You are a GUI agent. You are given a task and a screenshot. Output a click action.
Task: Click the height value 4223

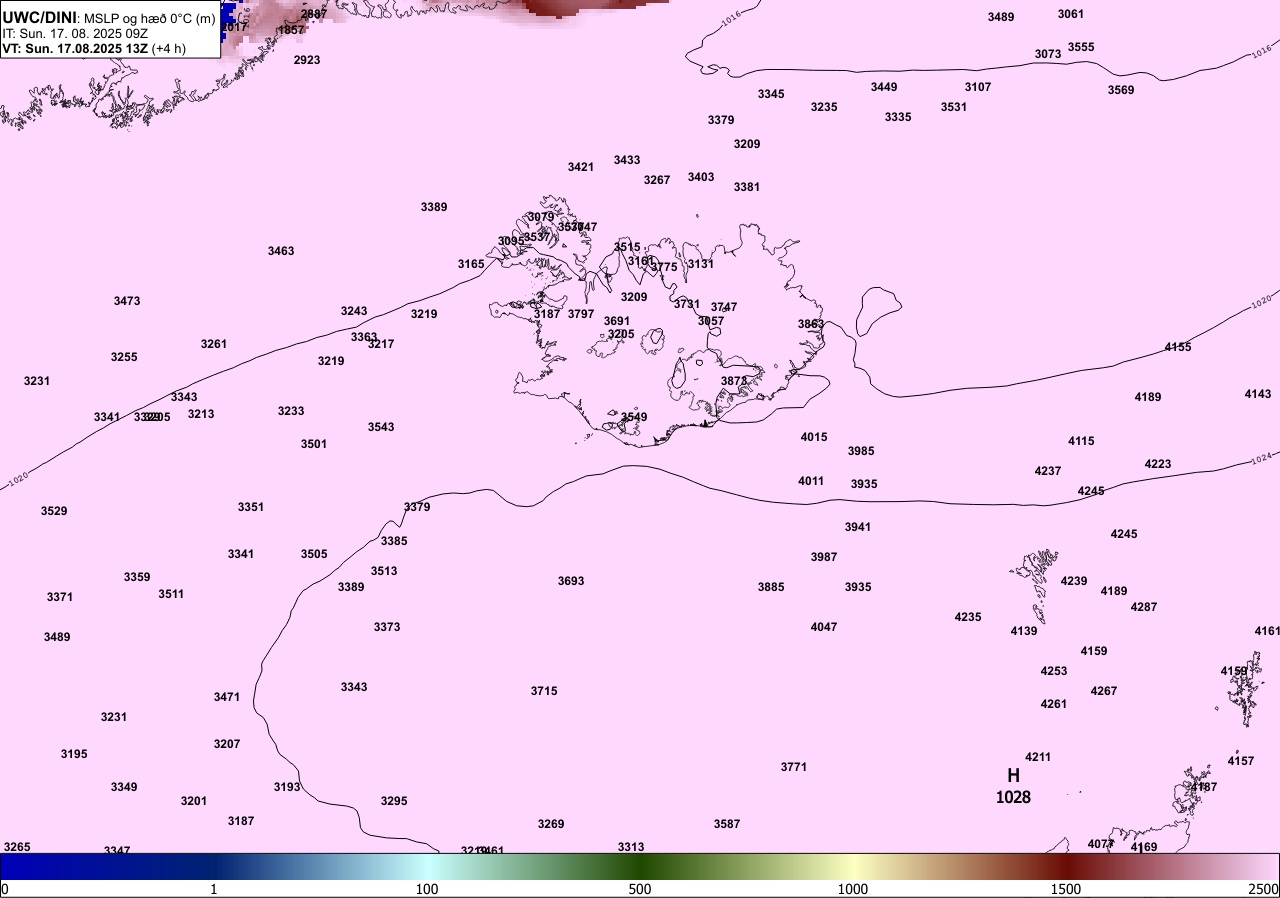[x=1158, y=464]
